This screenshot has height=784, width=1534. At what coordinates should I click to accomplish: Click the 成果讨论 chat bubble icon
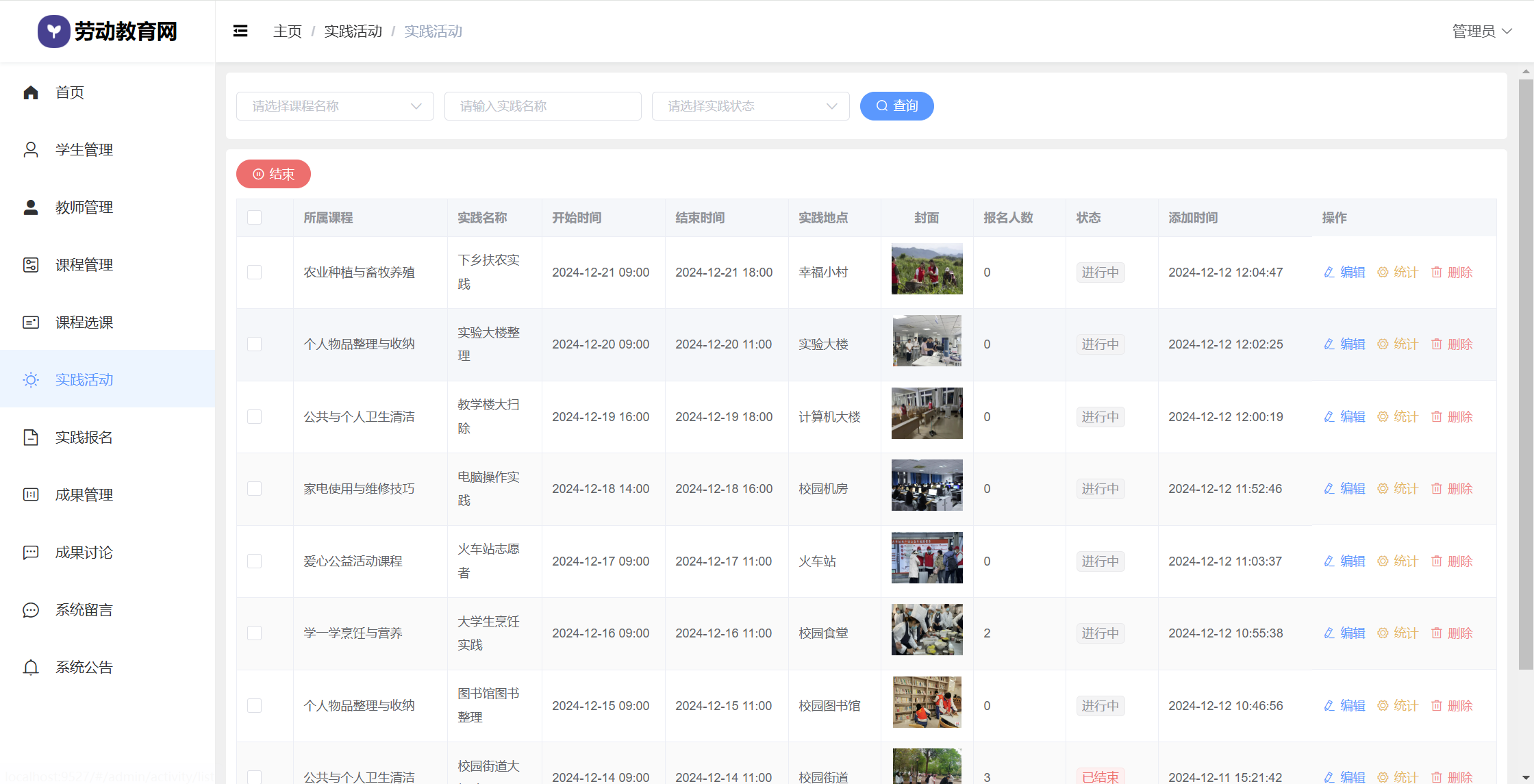pos(31,553)
